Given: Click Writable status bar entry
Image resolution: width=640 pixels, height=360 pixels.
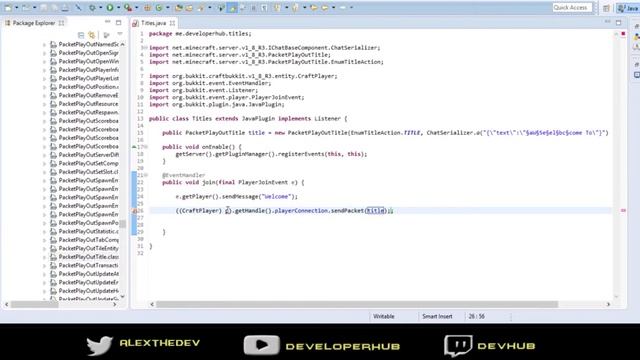Looking at the screenshot, I should [x=384, y=316].
